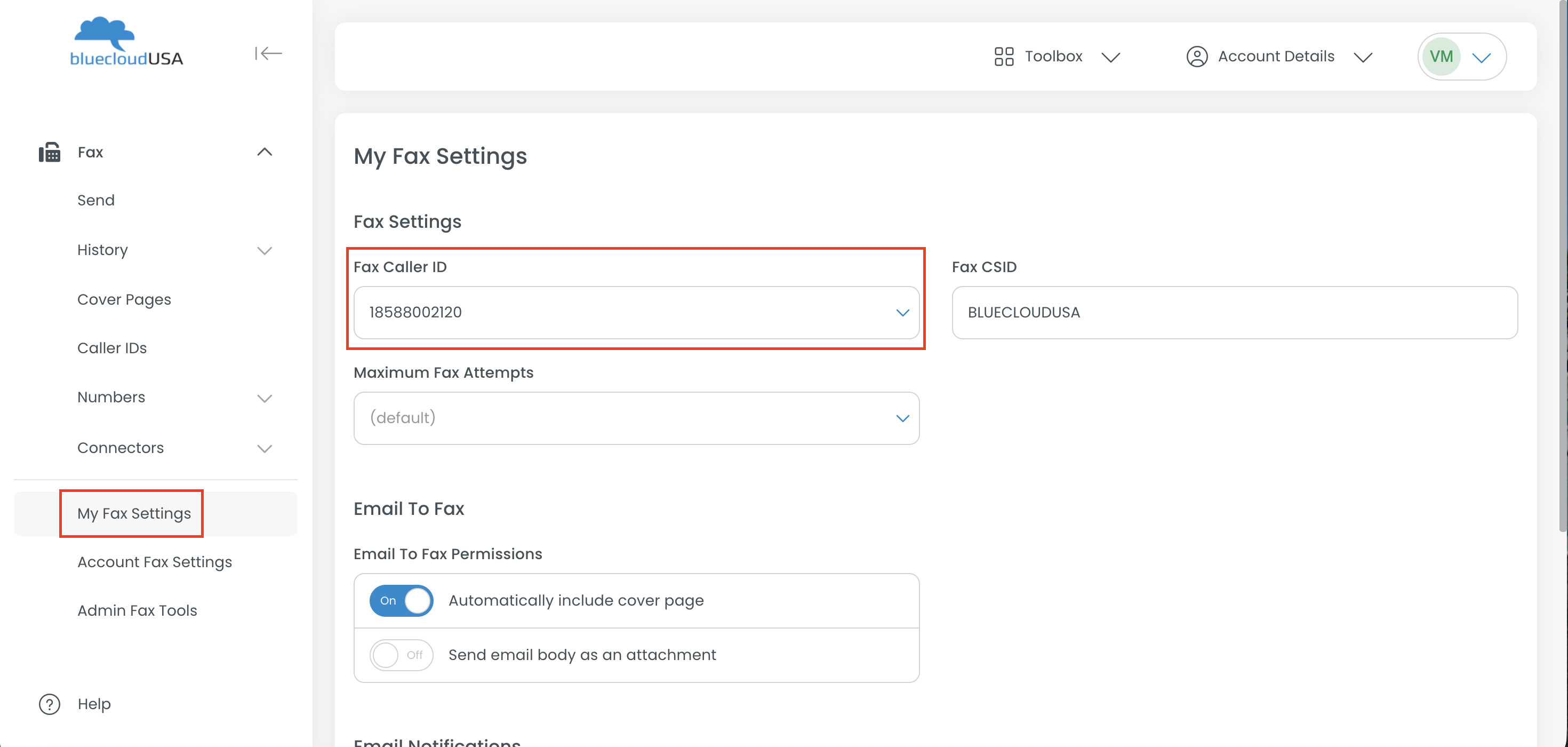
Task: Click the Help question mark icon
Action: click(49, 704)
